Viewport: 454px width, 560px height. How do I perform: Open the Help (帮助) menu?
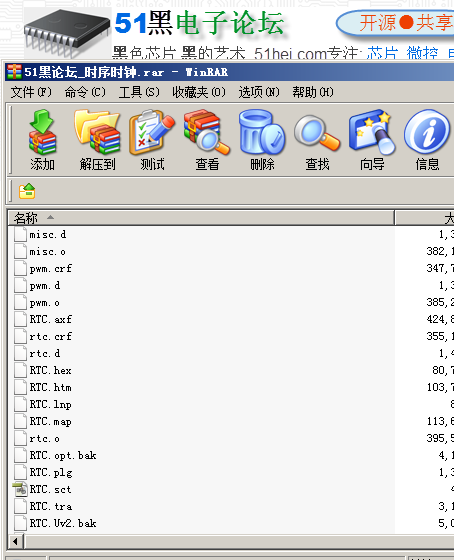[x=313, y=92]
